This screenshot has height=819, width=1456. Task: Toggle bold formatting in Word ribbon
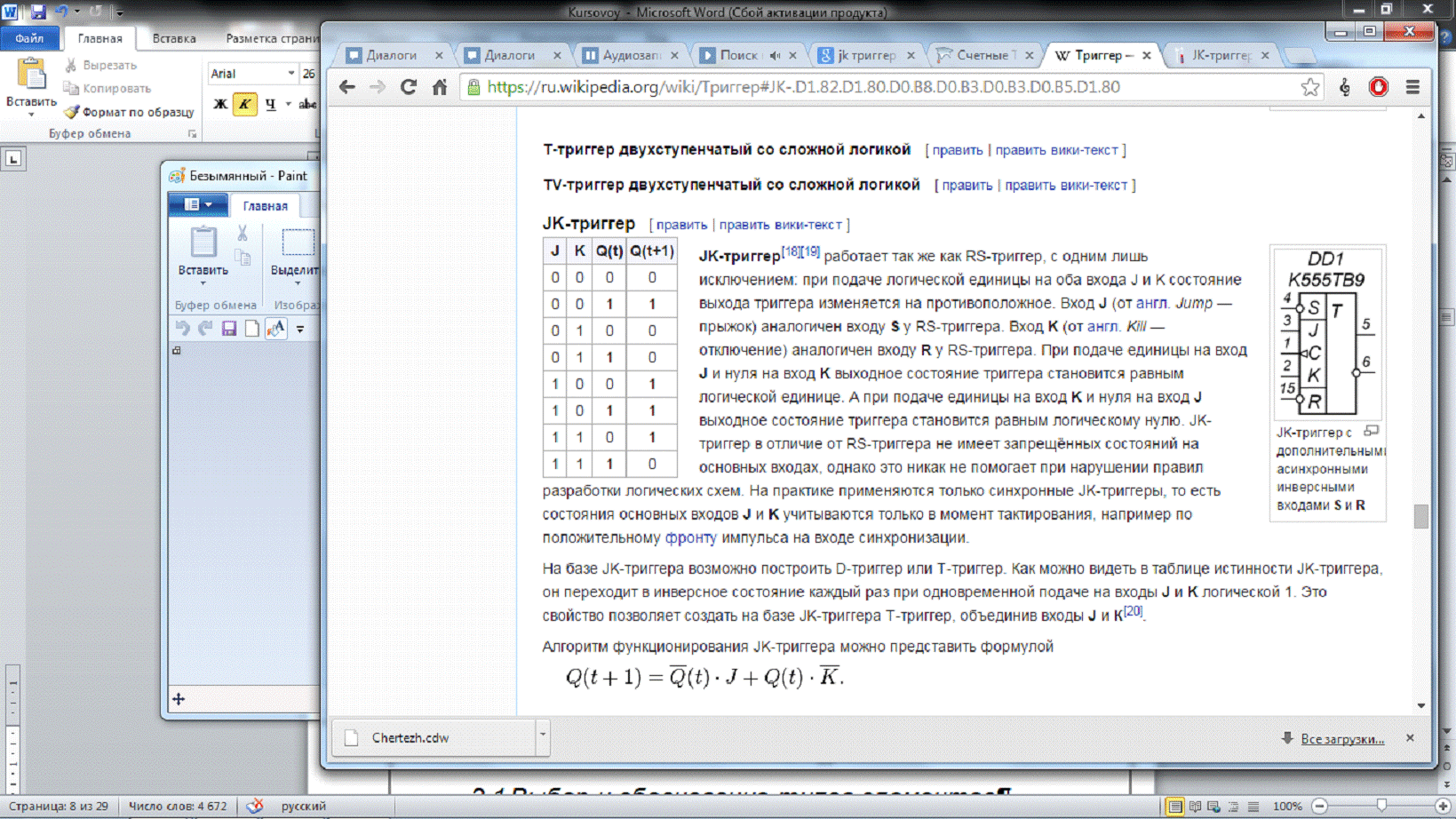point(220,104)
